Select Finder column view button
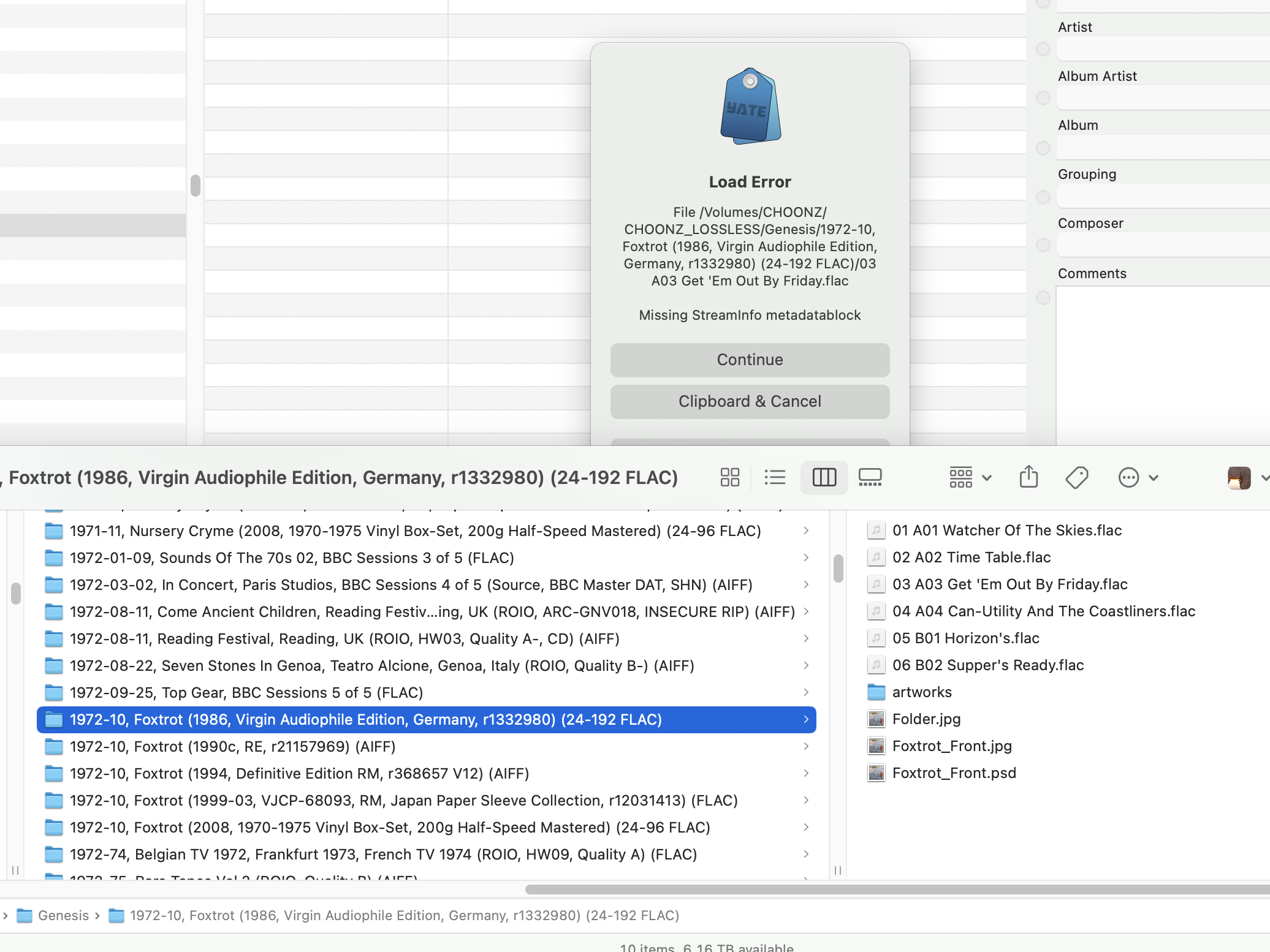This screenshot has width=1270, height=952. tap(824, 477)
